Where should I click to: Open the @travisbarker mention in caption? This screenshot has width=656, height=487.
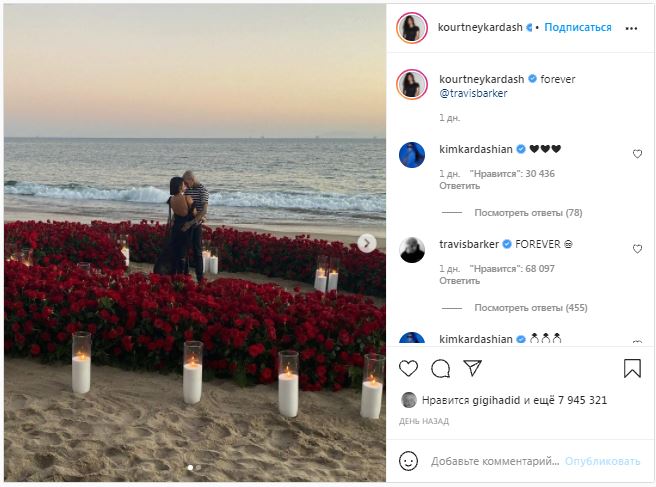click(x=473, y=93)
